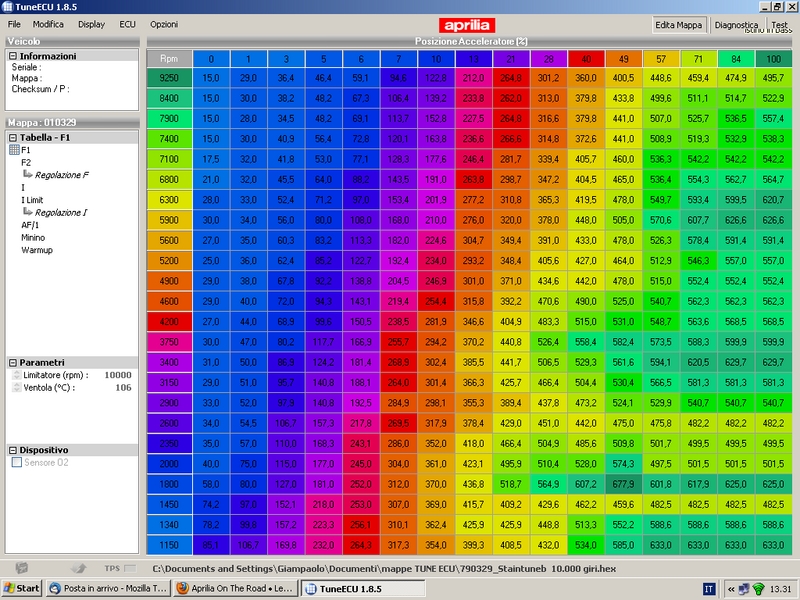
Task: Switch to Posta in arrivo Mozilla taskbar window
Action: 107,588
